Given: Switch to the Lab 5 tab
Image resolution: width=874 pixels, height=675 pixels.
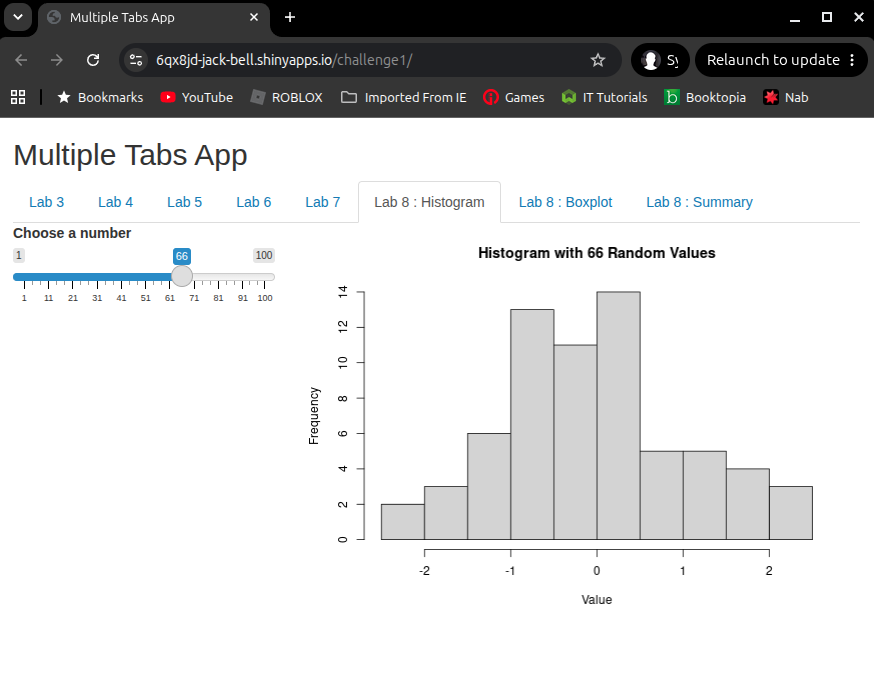Looking at the screenshot, I should [x=184, y=202].
